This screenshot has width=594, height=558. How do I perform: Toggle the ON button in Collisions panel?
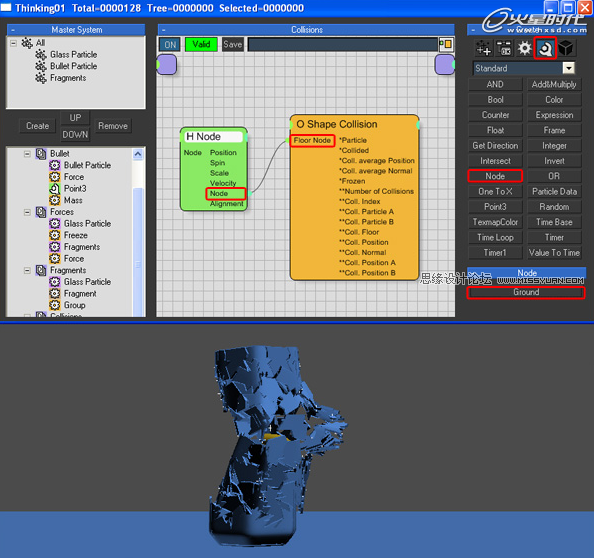click(x=170, y=45)
